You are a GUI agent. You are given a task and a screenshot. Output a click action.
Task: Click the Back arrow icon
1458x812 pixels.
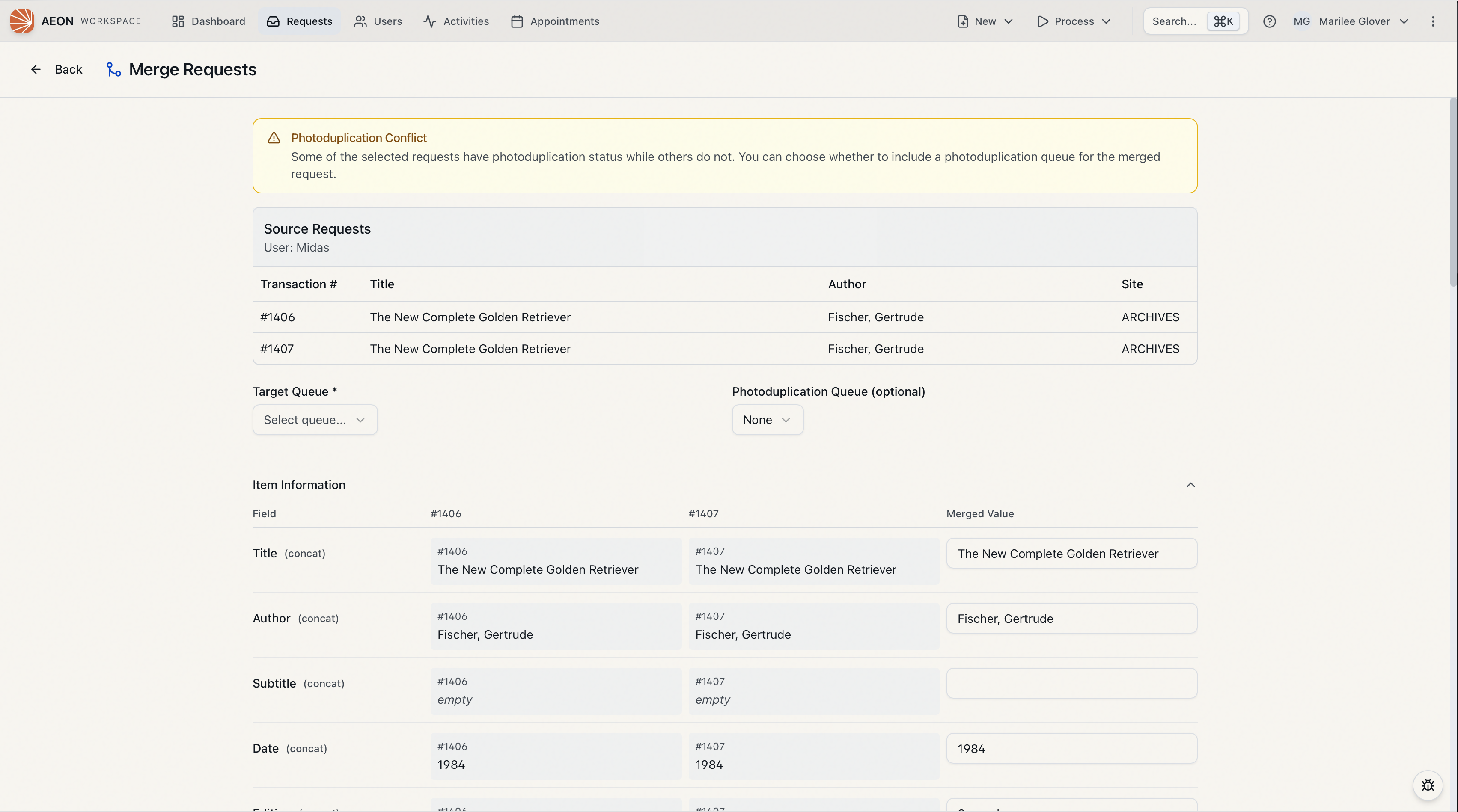pos(36,69)
